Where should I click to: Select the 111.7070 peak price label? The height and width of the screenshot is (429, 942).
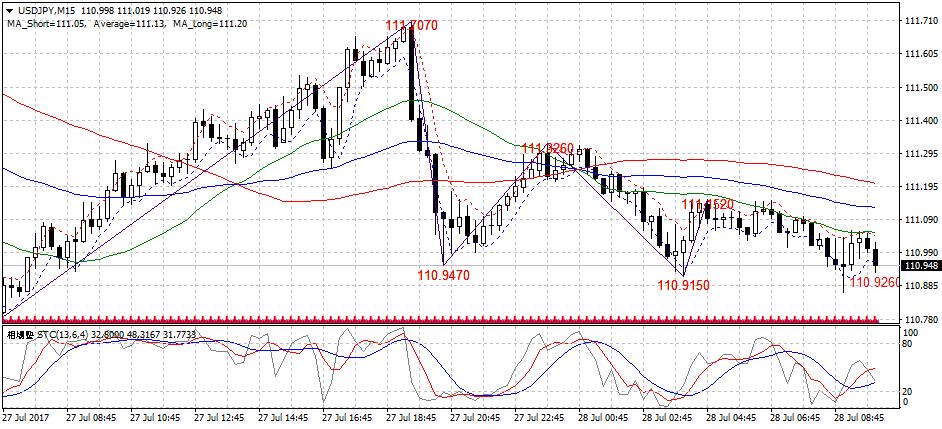[x=411, y=25]
